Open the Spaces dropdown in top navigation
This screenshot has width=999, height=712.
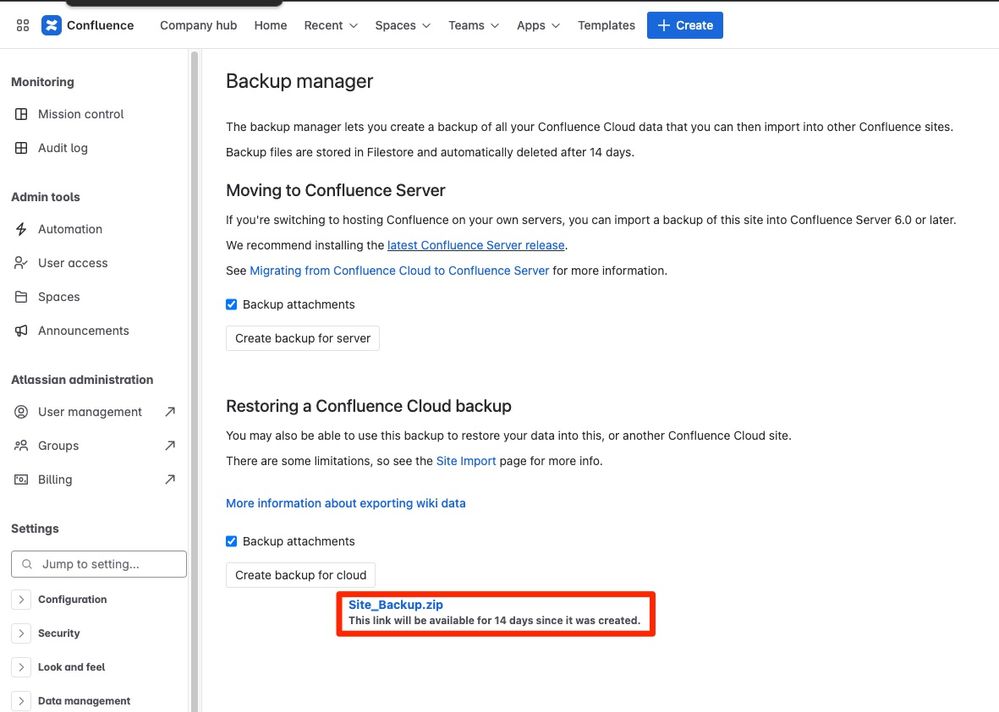click(x=403, y=25)
